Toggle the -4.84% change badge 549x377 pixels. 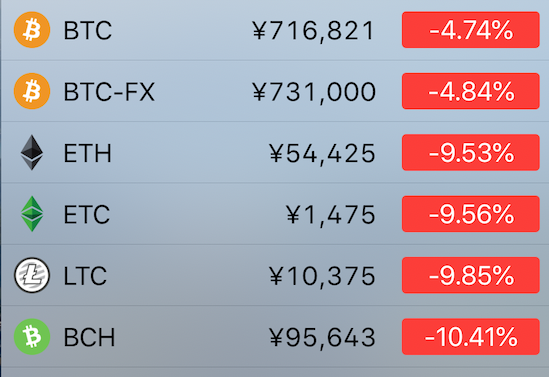(471, 91)
